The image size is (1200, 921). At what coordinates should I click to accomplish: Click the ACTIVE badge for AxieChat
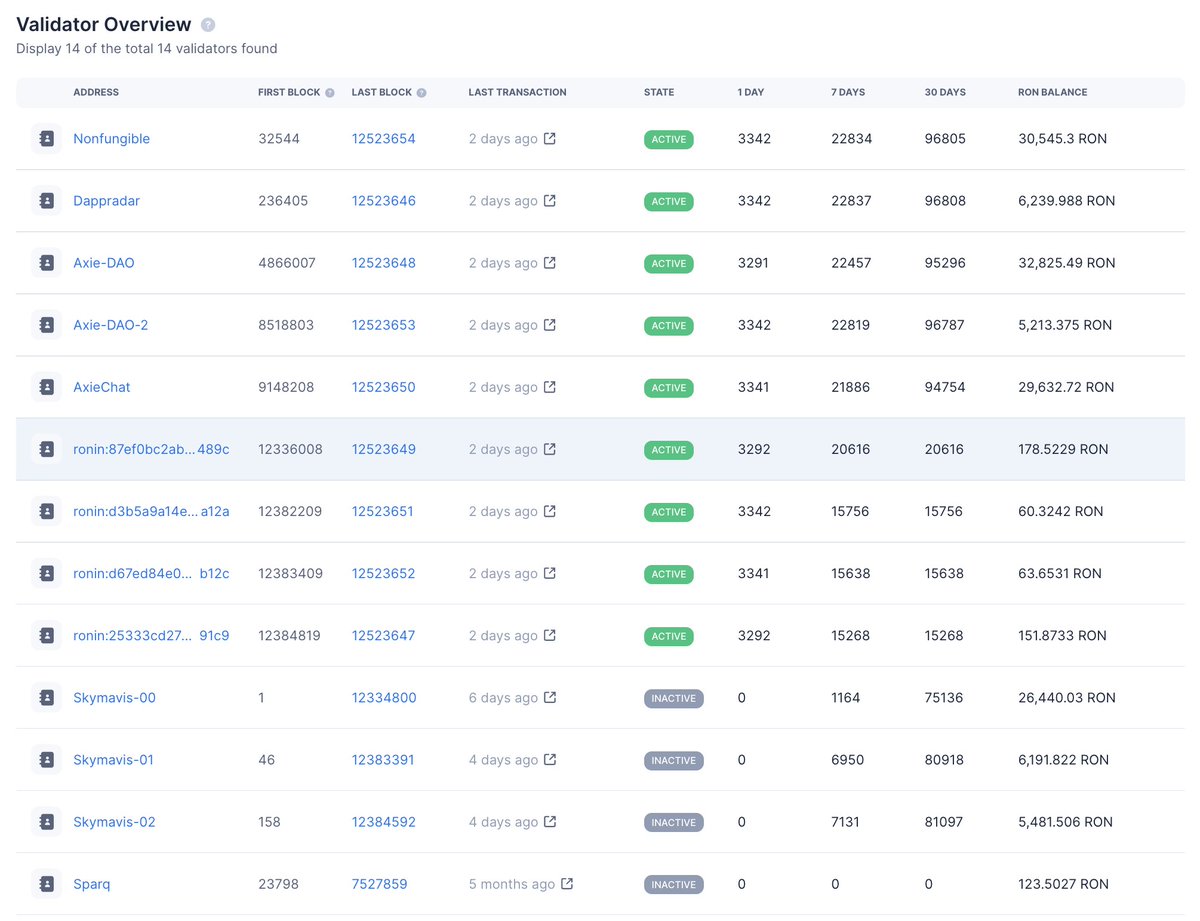click(668, 387)
